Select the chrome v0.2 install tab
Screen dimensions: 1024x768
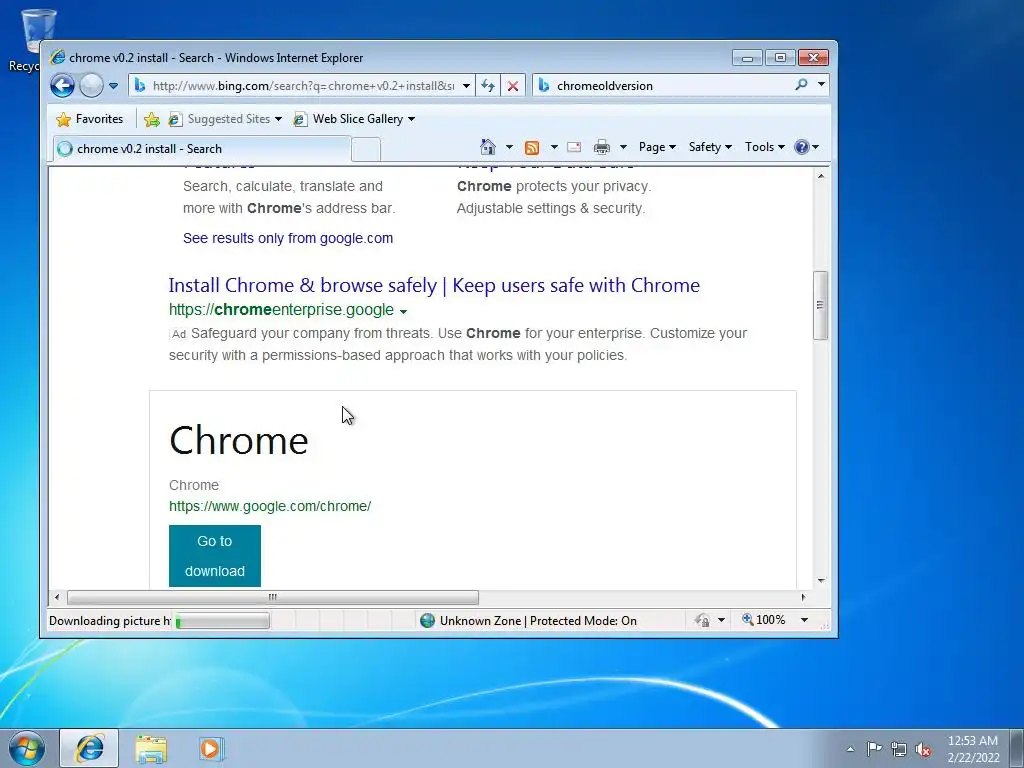tap(202, 149)
